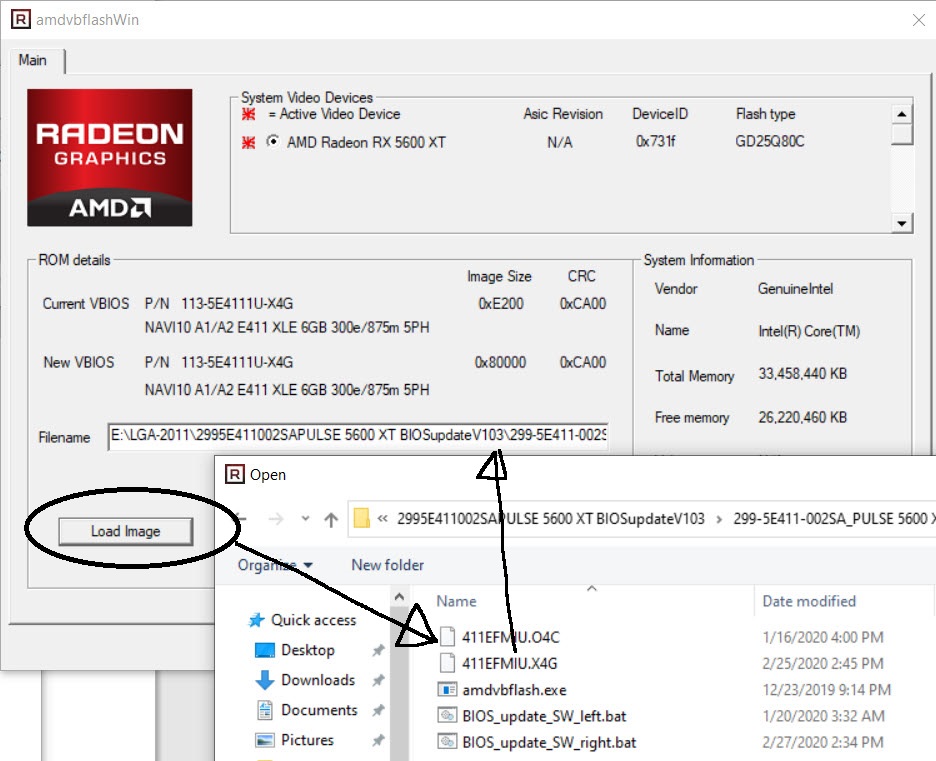Click the BIOS_update_SW_left.bat gear icon

click(447, 716)
